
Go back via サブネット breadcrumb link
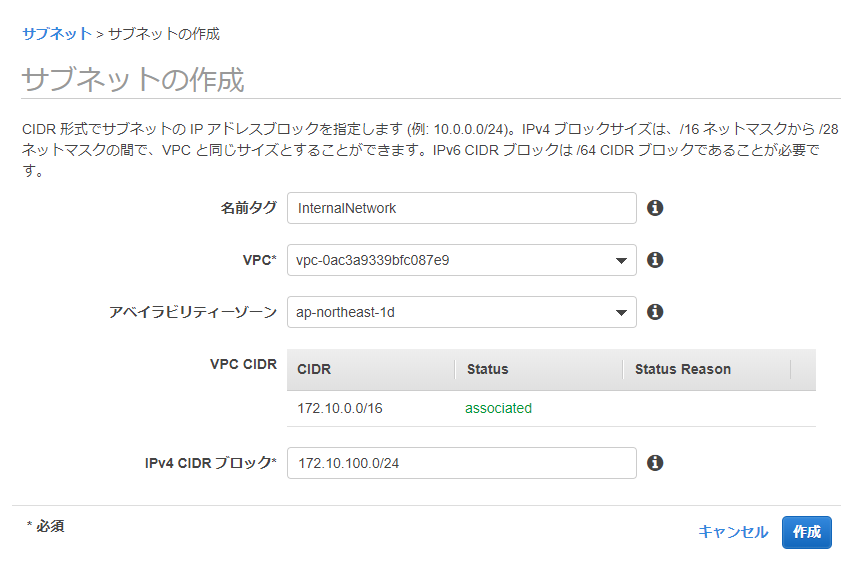[57, 34]
